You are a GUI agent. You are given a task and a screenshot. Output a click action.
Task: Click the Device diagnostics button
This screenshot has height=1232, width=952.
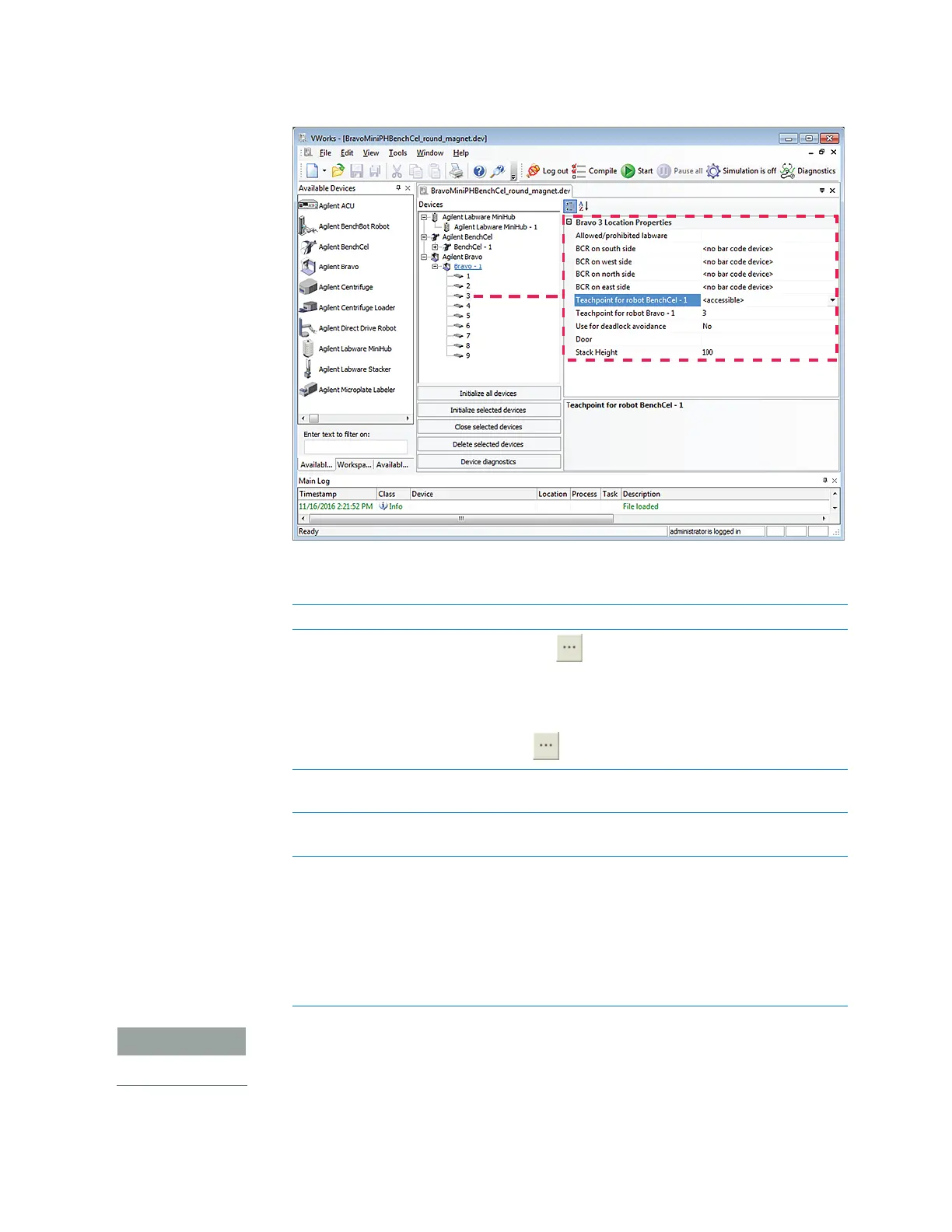coord(488,462)
